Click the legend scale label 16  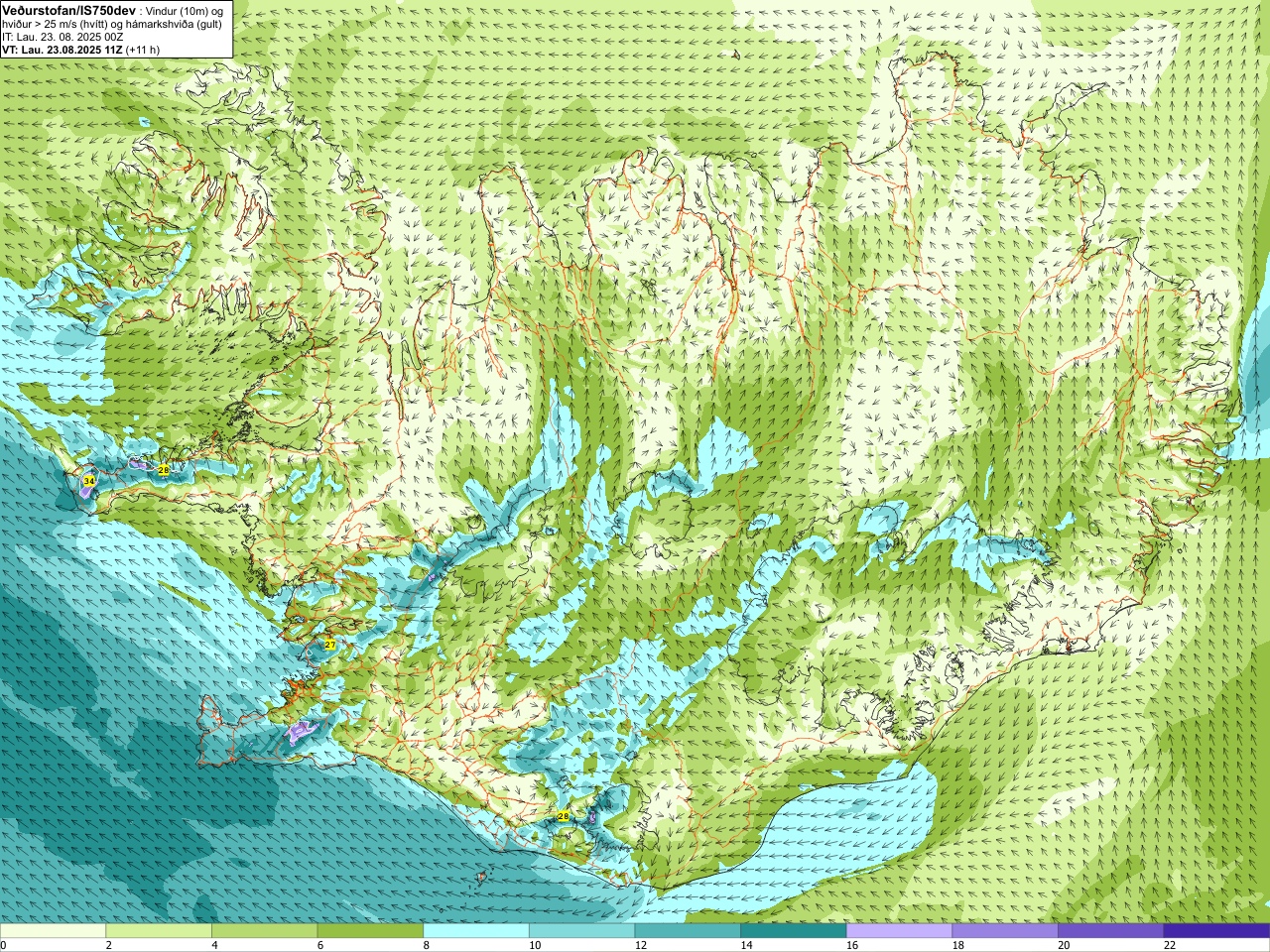pos(852,945)
